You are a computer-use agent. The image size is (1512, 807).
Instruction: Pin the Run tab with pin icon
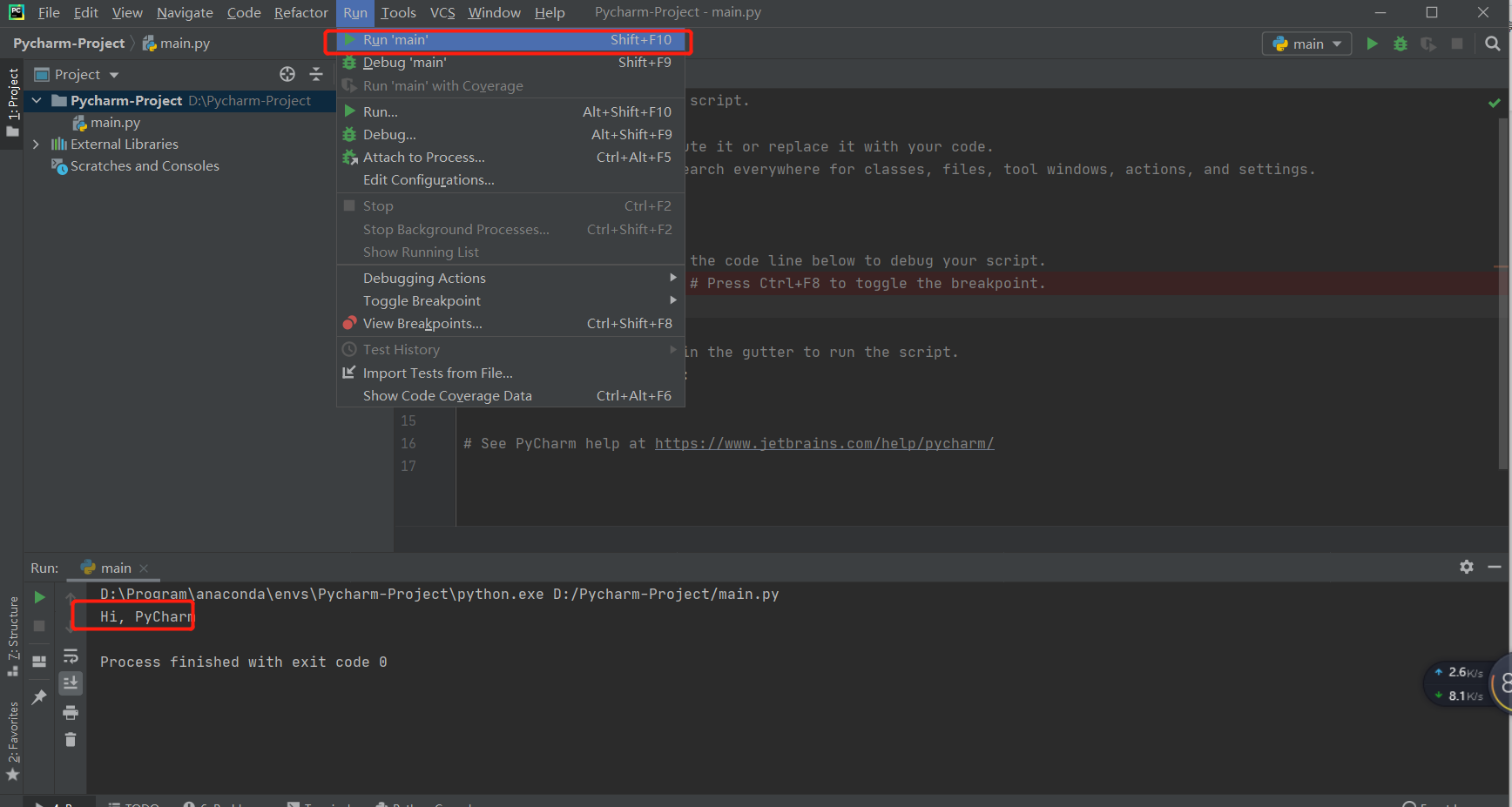[x=39, y=697]
